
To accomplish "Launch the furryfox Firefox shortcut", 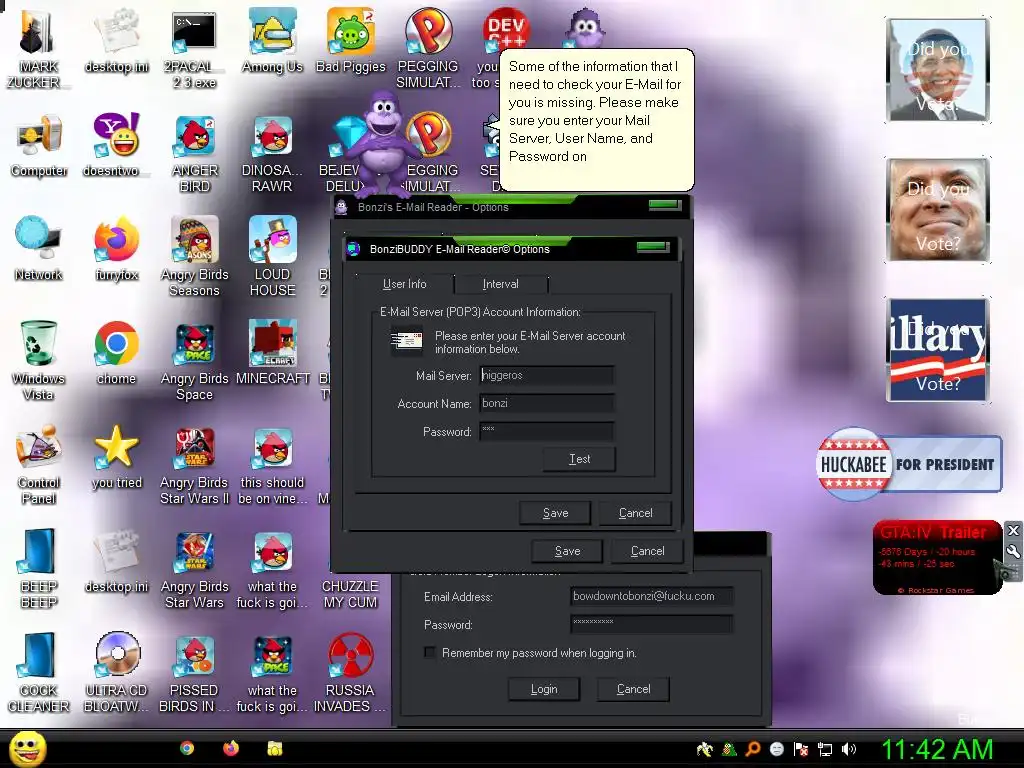I will pyautogui.click(x=116, y=249).
